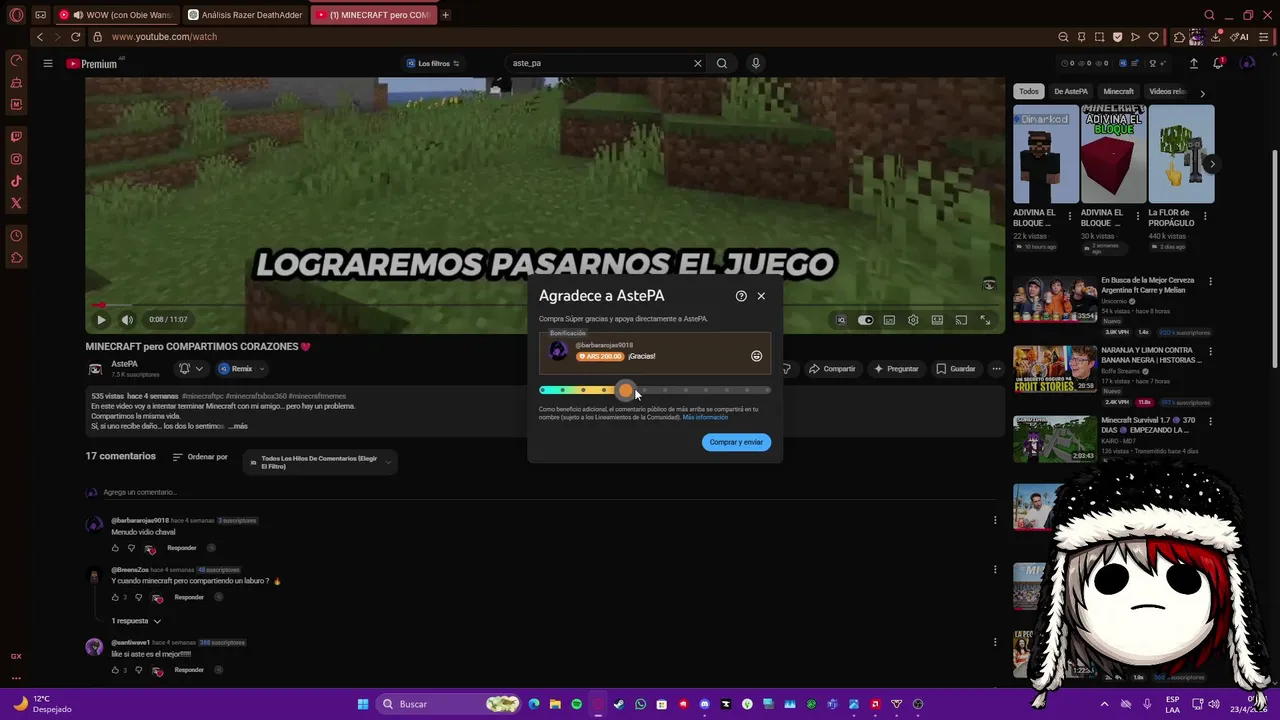Image resolution: width=1280 pixels, height=720 pixels.
Task: Click the Compartir button
Action: pos(832,369)
